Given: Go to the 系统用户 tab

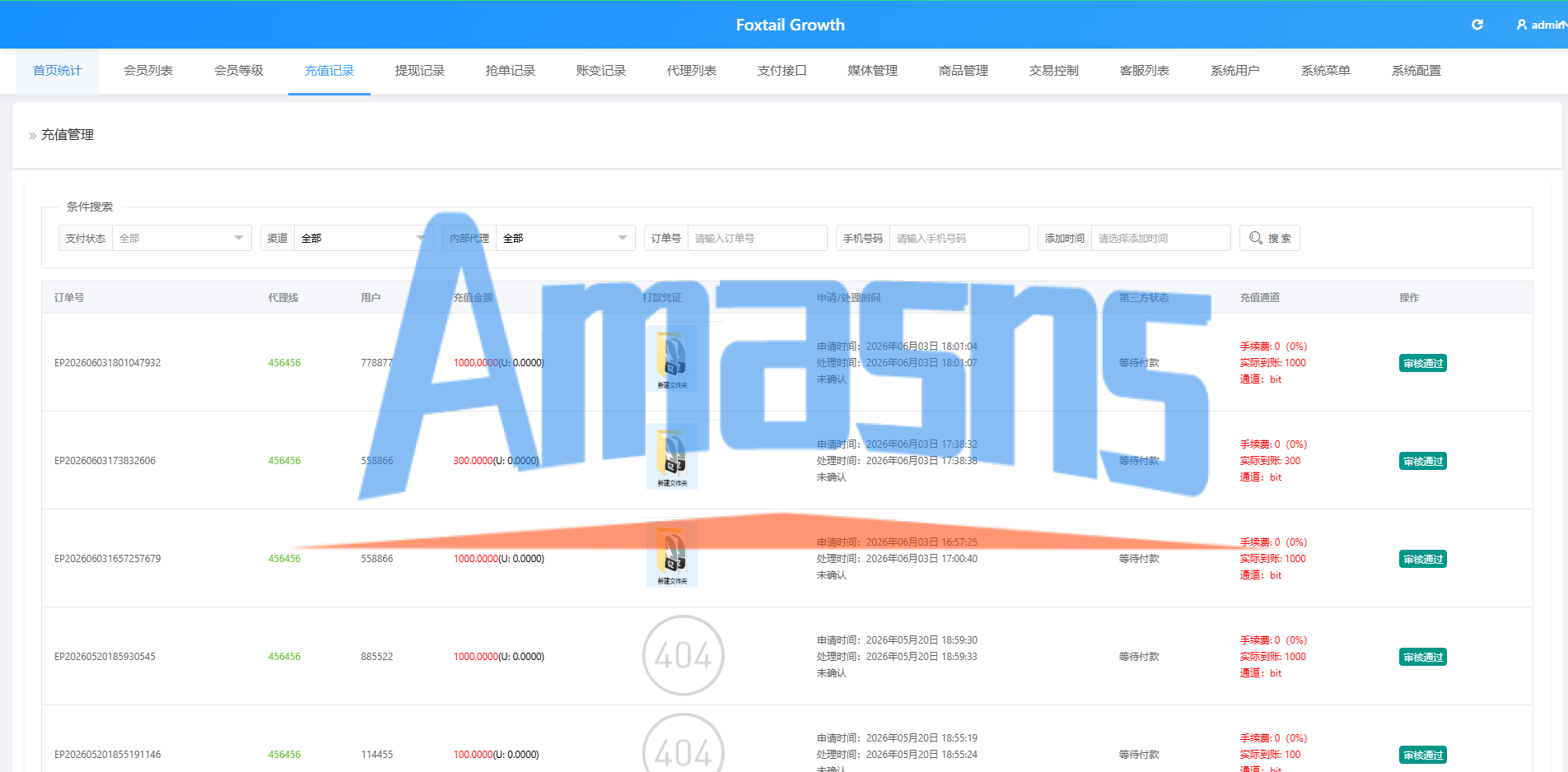Looking at the screenshot, I should tap(1235, 71).
